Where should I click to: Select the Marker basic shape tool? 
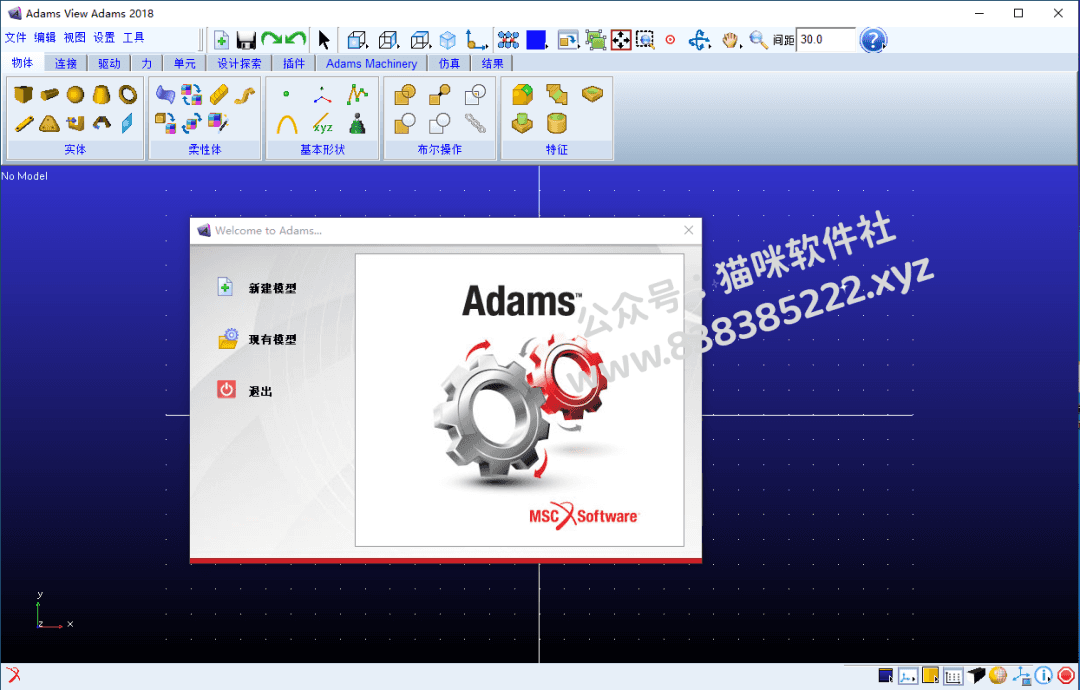(x=322, y=94)
